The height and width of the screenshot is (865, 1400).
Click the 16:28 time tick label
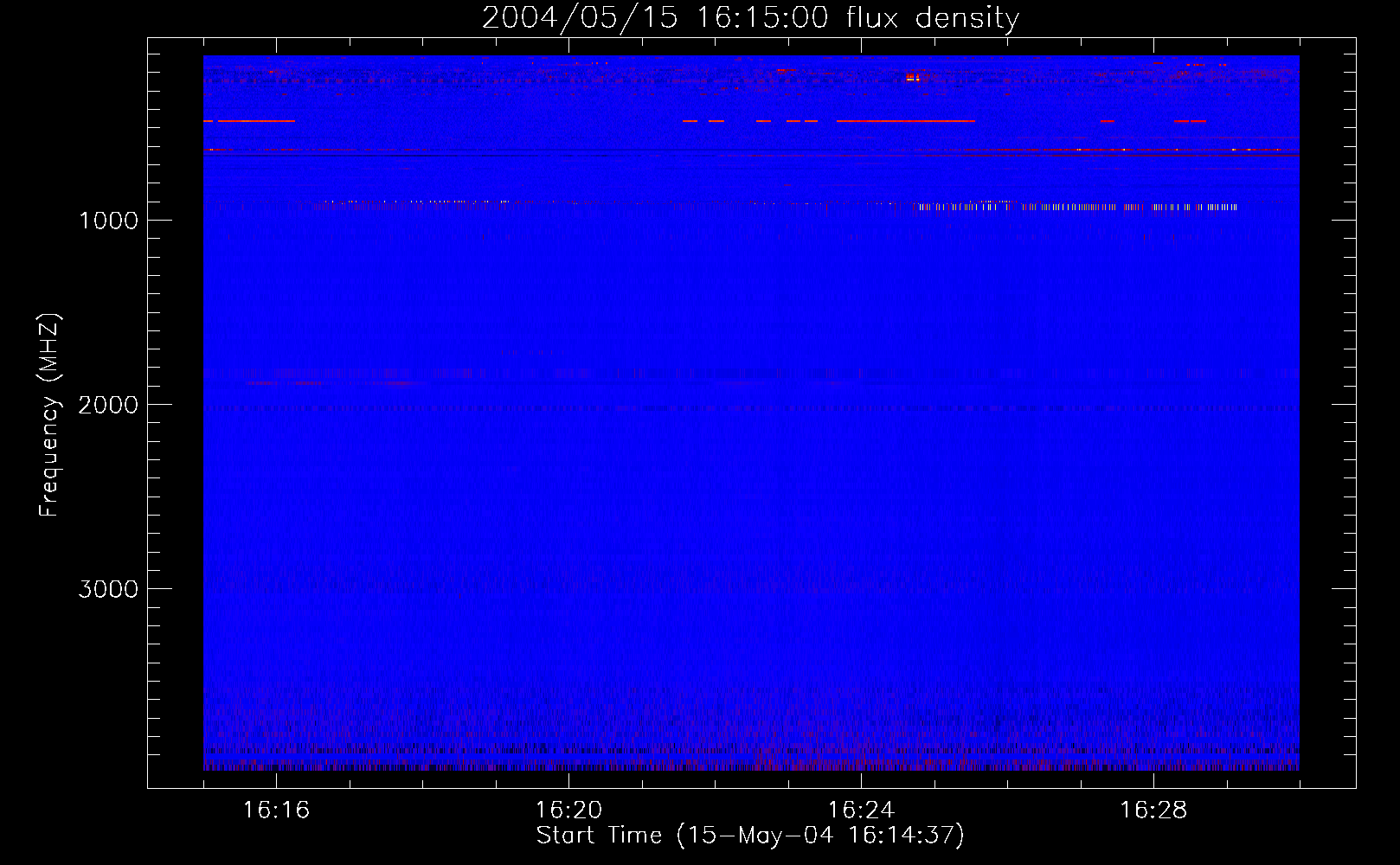click(1153, 810)
